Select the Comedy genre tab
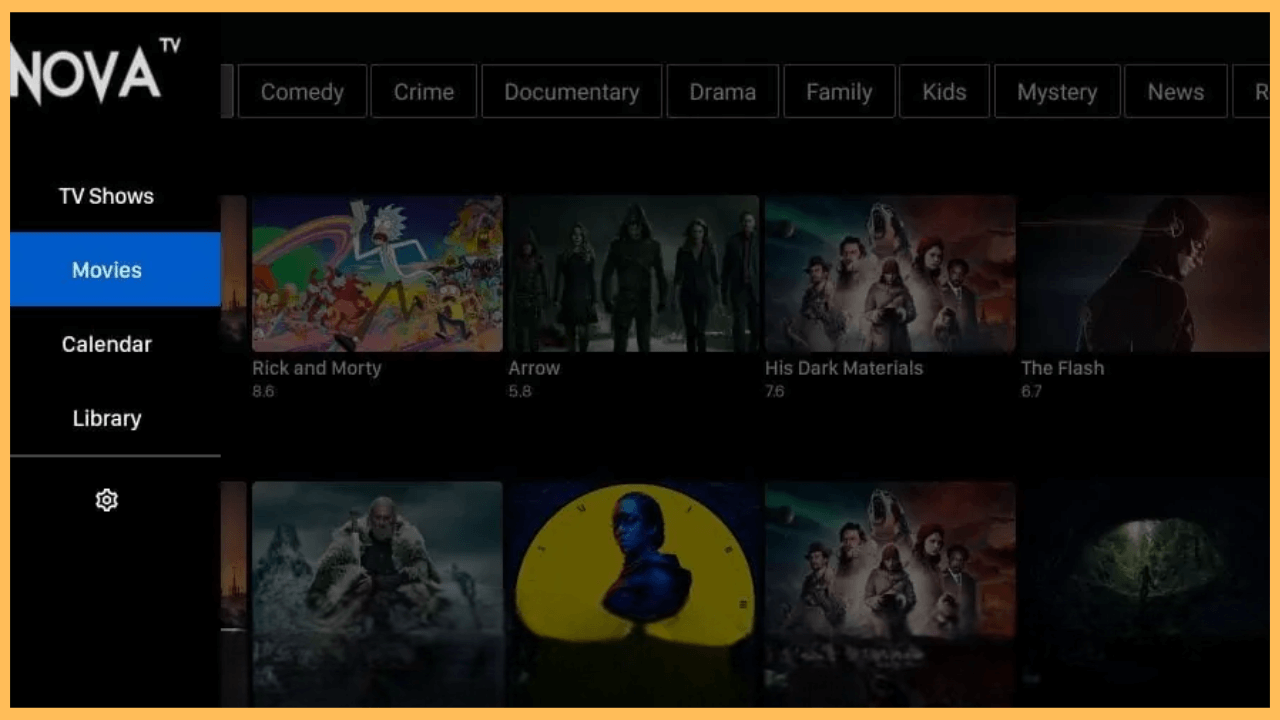 click(302, 91)
